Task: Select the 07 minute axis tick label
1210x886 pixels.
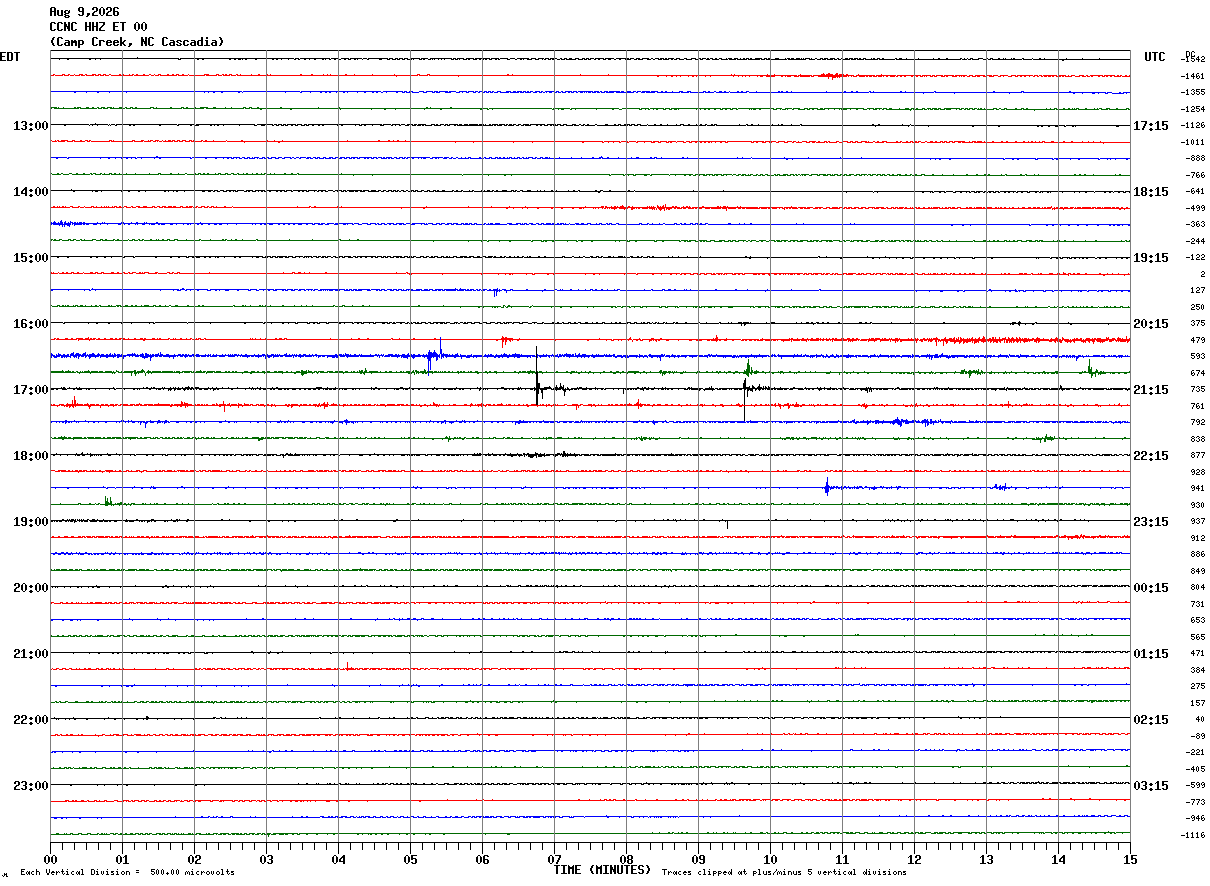Action: coord(554,859)
